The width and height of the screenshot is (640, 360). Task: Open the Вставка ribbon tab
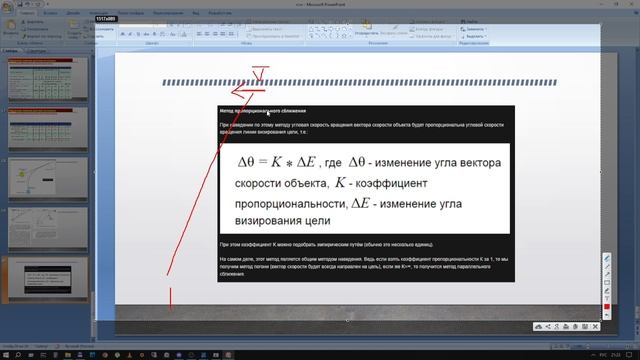(51, 13)
